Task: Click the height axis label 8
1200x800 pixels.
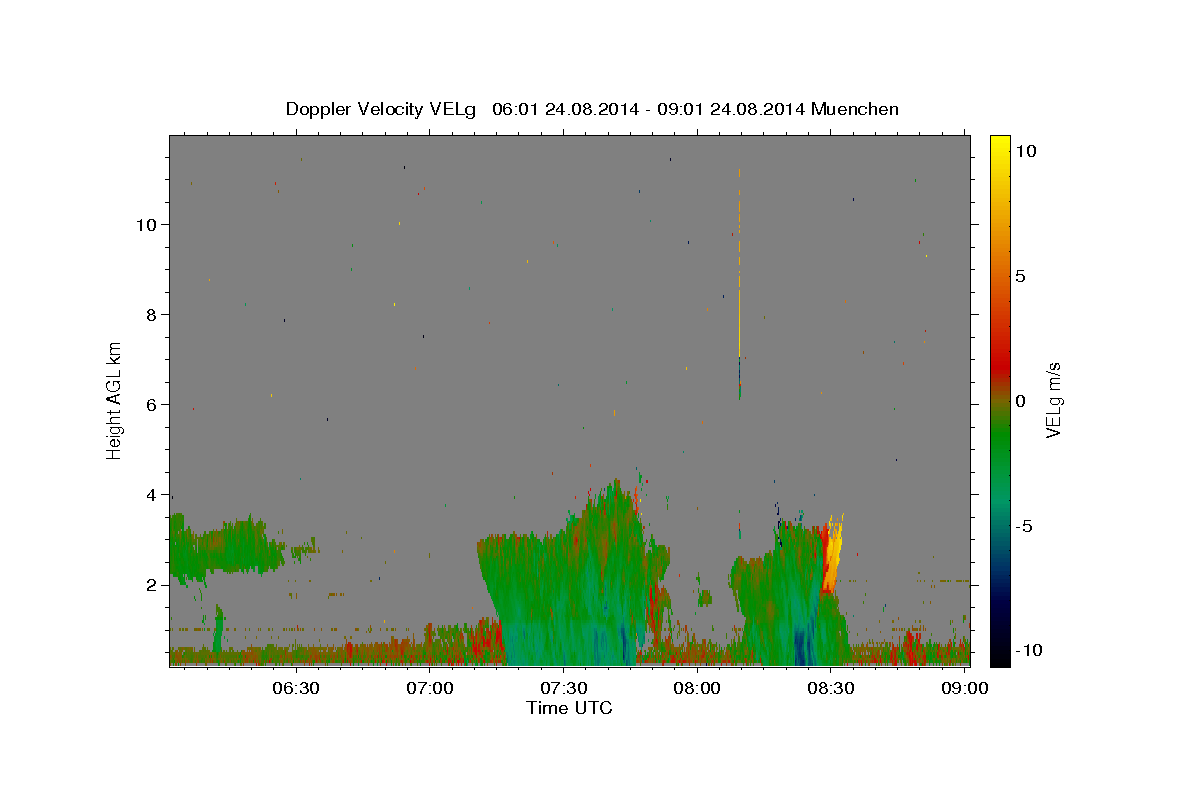Action: point(152,315)
